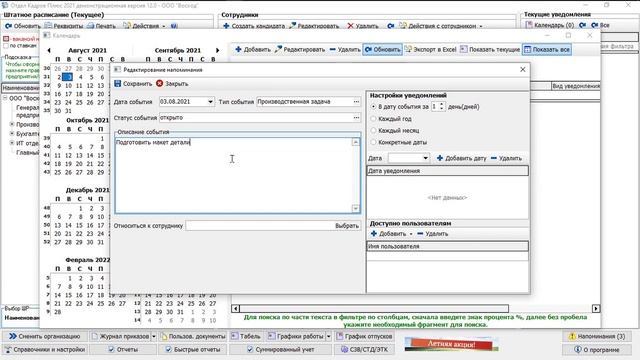640x360 pixels.
Task: Go to the previous month in calendar
Action: (49, 50)
